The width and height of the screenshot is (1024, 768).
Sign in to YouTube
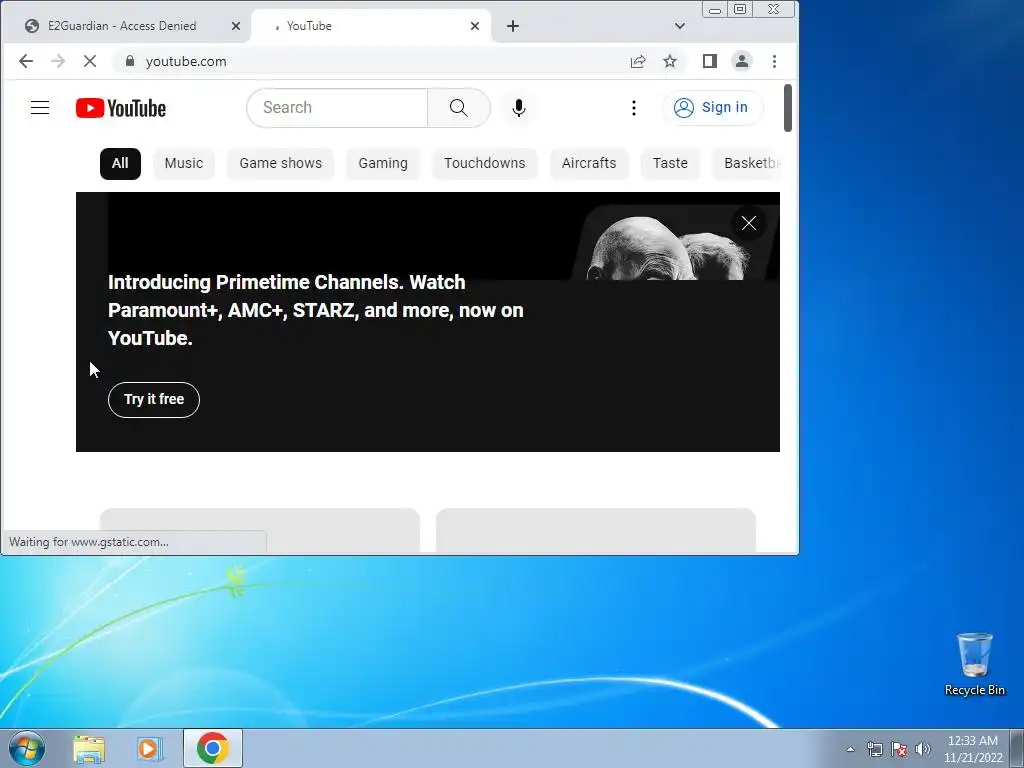tap(711, 108)
